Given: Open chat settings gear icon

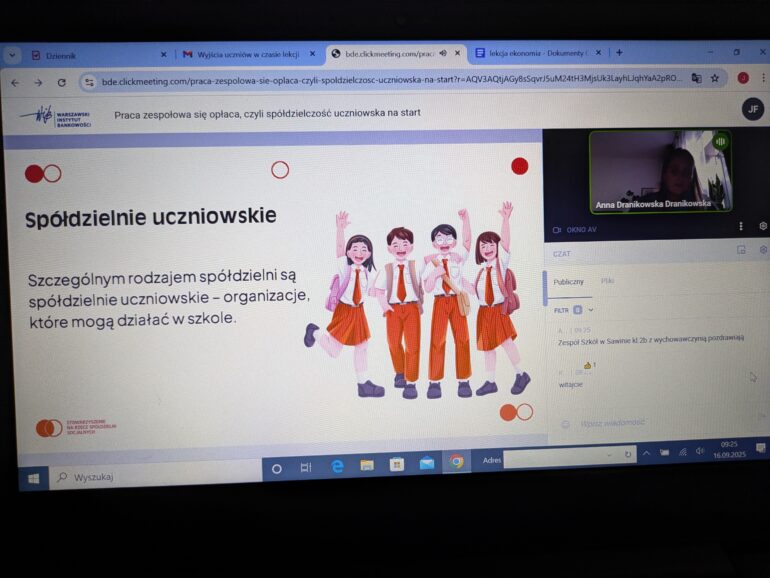Looking at the screenshot, I should [x=763, y=250].
